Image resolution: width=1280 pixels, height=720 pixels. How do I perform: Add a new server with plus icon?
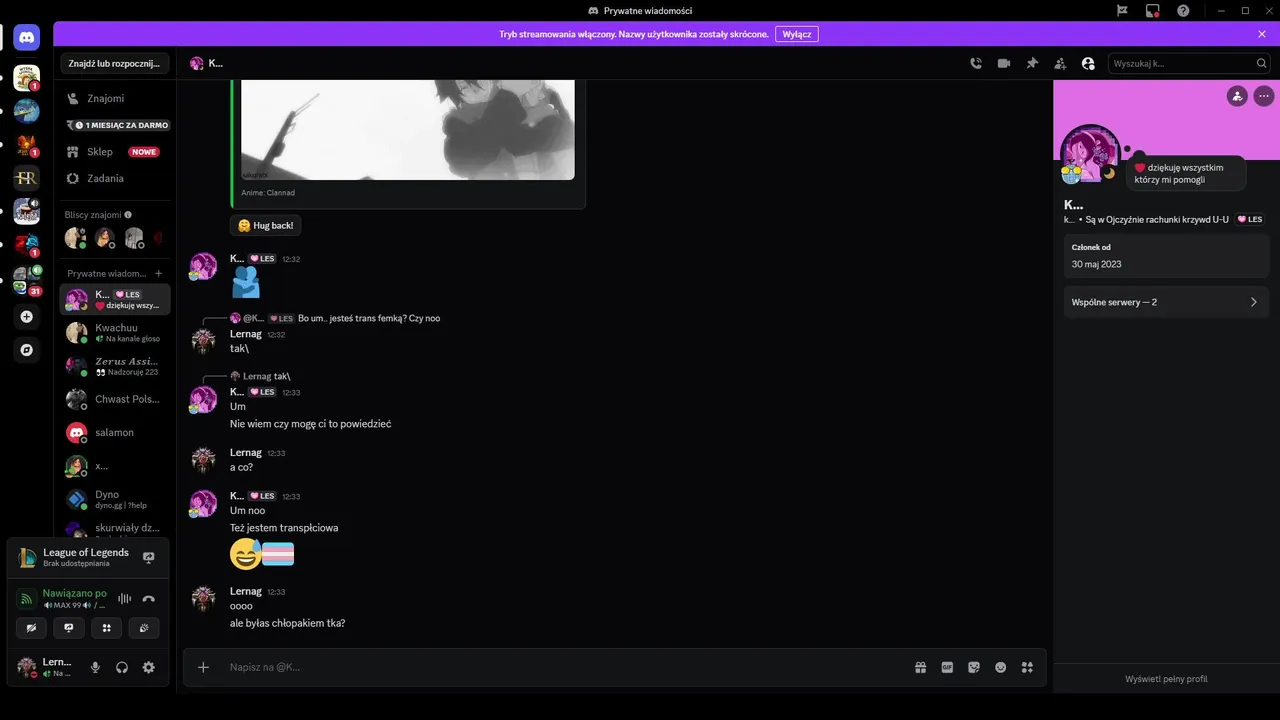26,316
